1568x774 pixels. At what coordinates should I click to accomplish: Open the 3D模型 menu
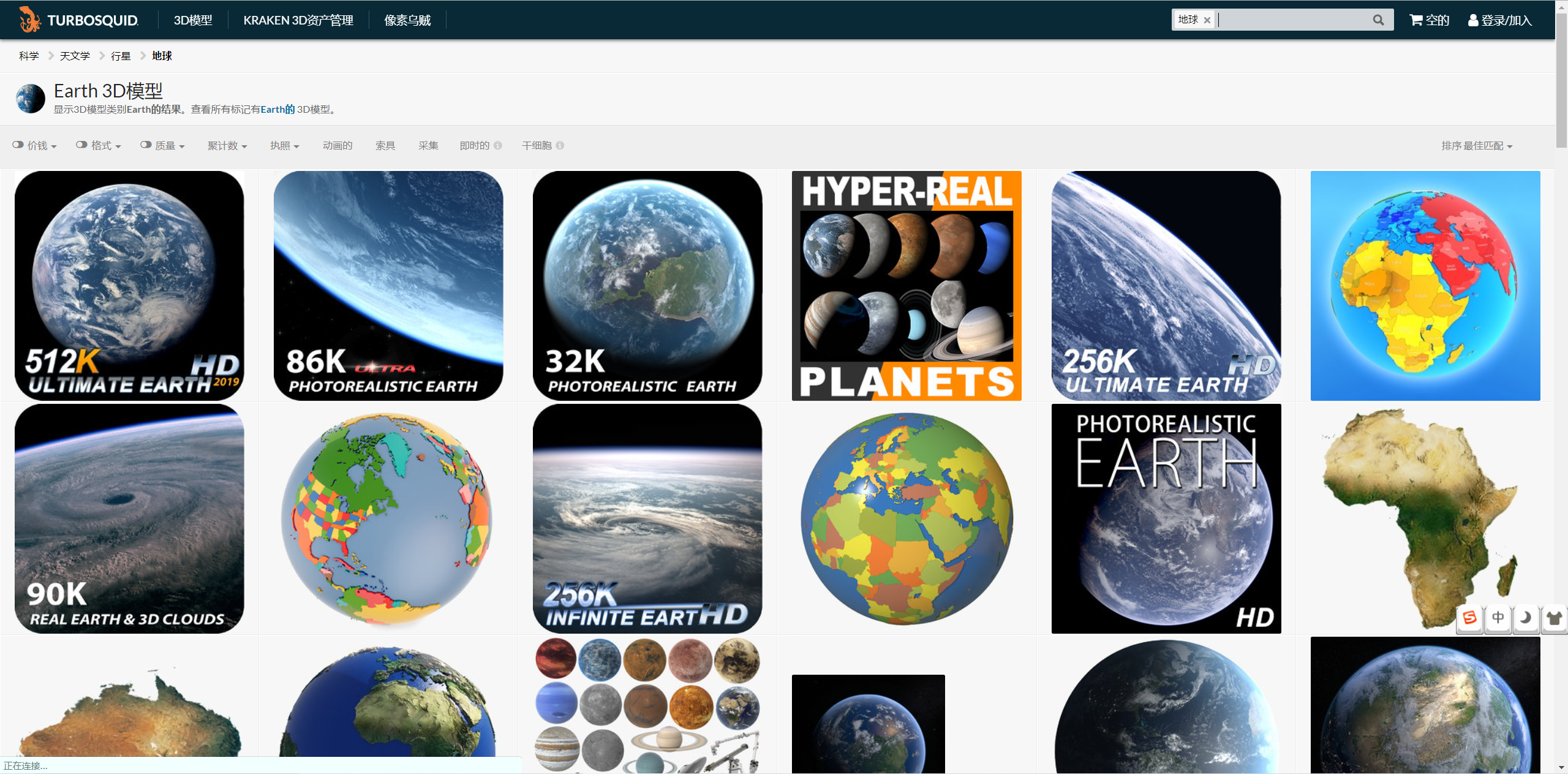pyautogui.click(x=193, y=20)
